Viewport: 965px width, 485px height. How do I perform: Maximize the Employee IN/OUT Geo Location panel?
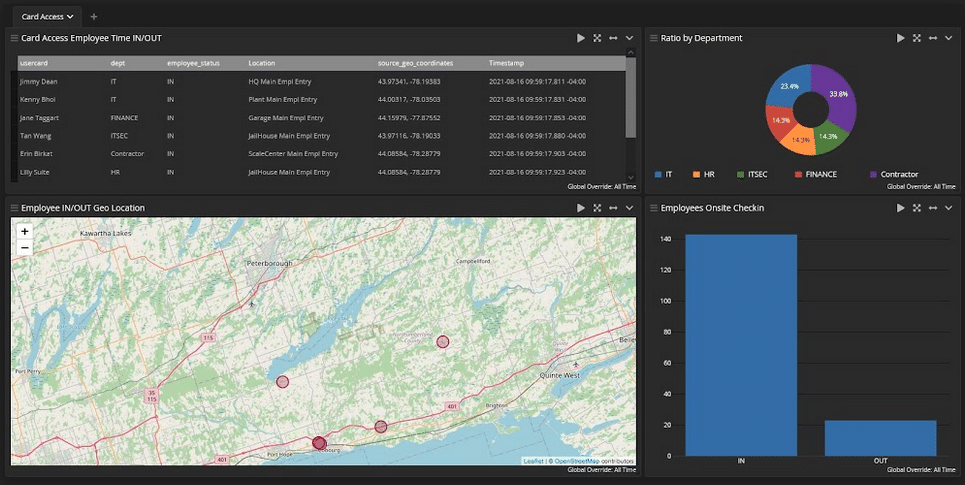point(597,208)
